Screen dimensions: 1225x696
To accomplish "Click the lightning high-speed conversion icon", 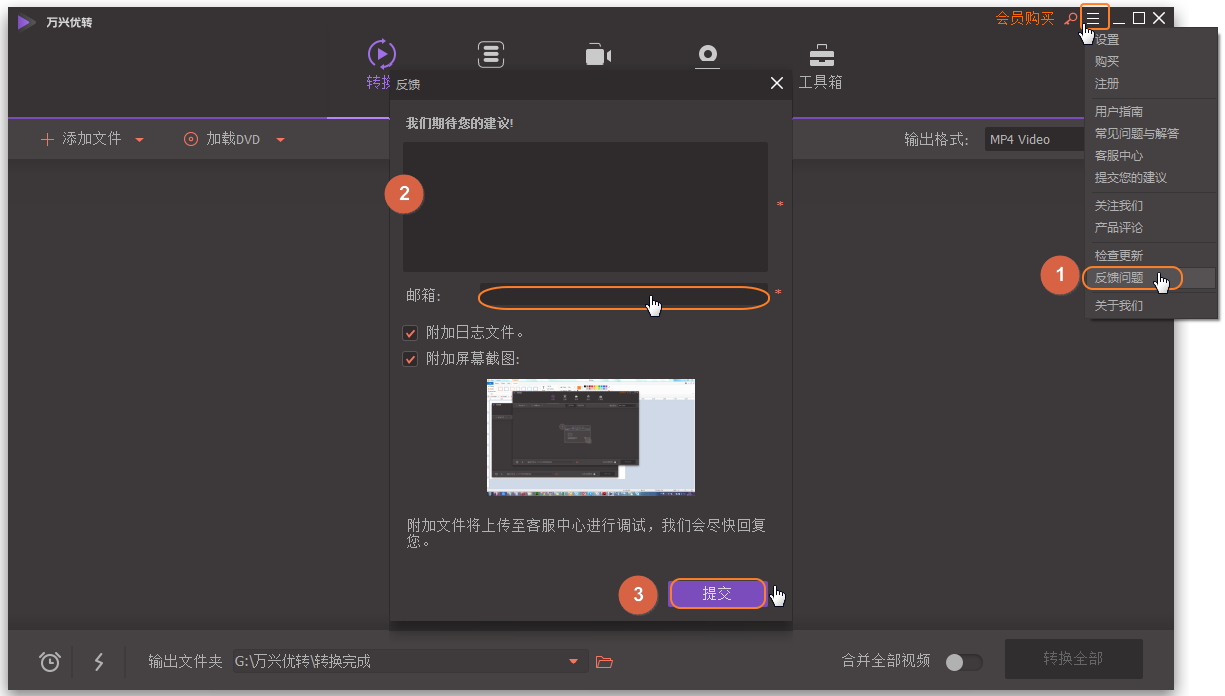I will pos(98,662).
